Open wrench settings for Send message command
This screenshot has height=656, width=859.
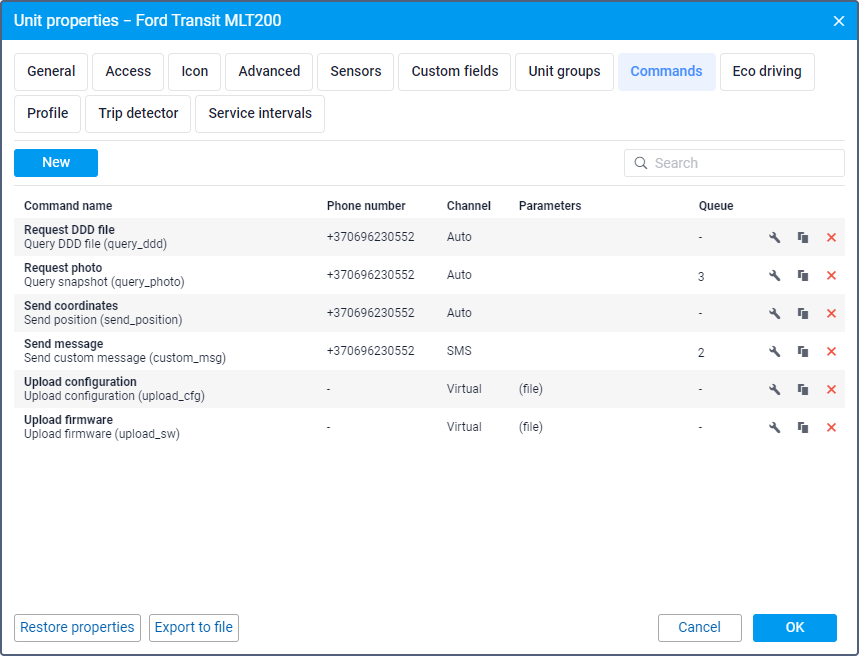click(774, 351)
